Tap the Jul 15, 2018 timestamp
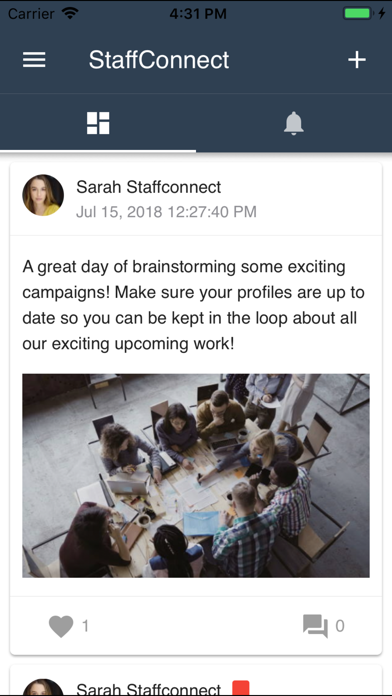The height and width of the screenshot is (696, 392). tap(166, 212)
